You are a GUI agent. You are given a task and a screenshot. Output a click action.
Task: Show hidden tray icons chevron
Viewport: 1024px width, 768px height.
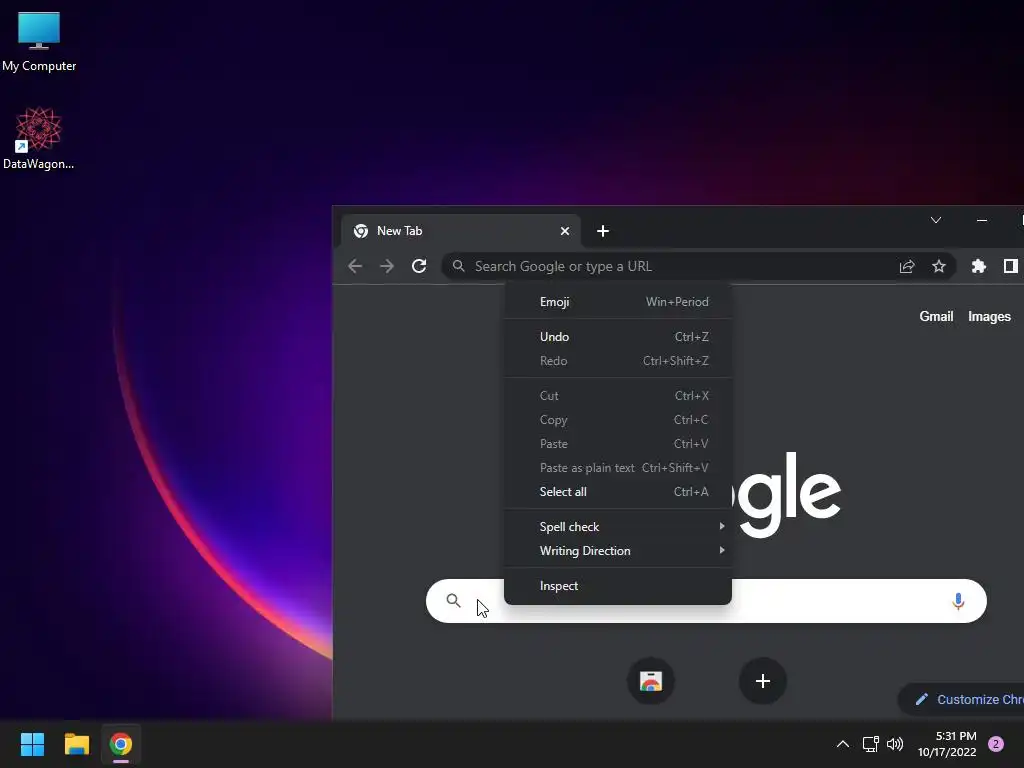pos(843,744)
